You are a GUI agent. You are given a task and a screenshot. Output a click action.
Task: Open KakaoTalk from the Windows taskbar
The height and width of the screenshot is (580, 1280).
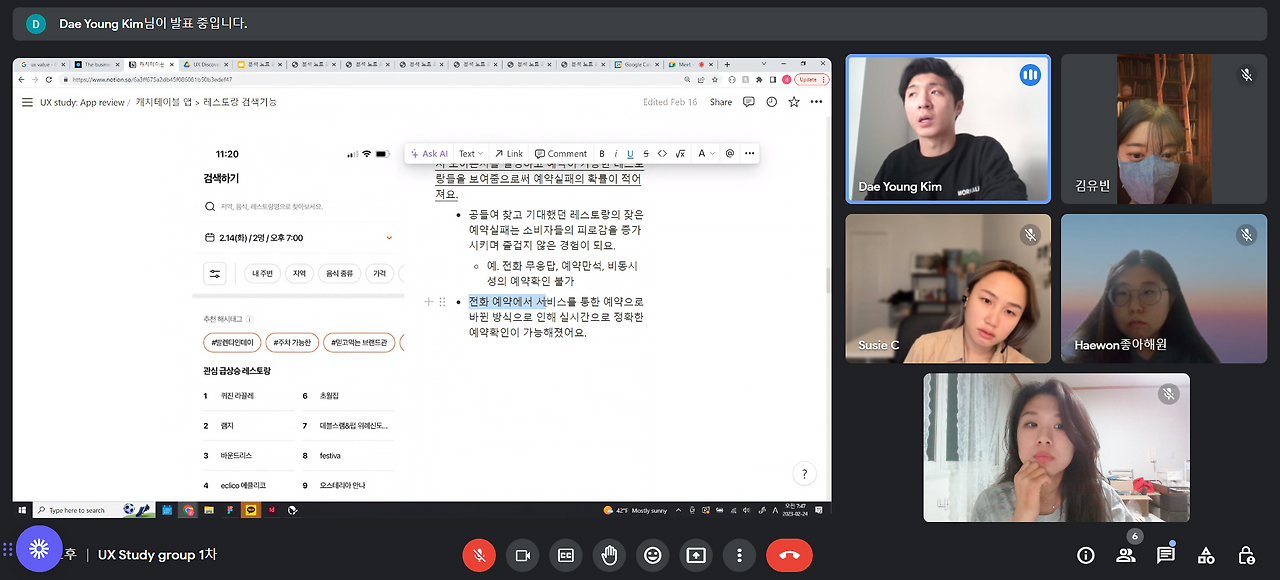(x=250, y=510)
